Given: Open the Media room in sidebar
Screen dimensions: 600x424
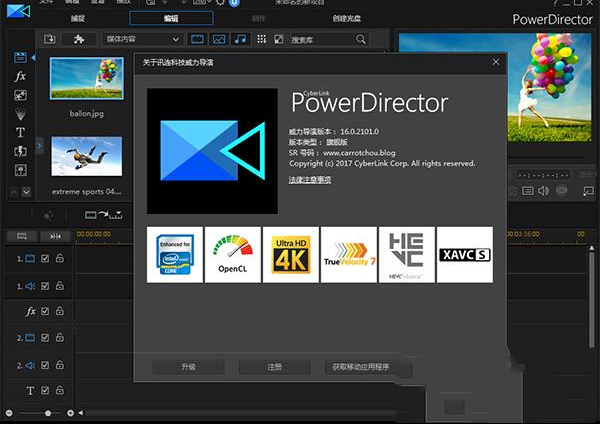Looking at the screenshot, I should click(20, 57).
